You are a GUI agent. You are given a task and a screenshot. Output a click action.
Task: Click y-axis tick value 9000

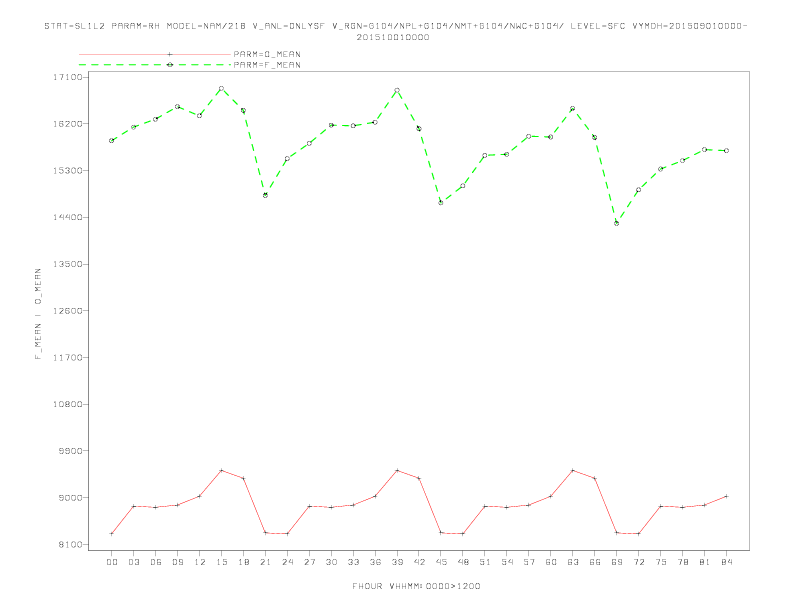coord(71,498)
